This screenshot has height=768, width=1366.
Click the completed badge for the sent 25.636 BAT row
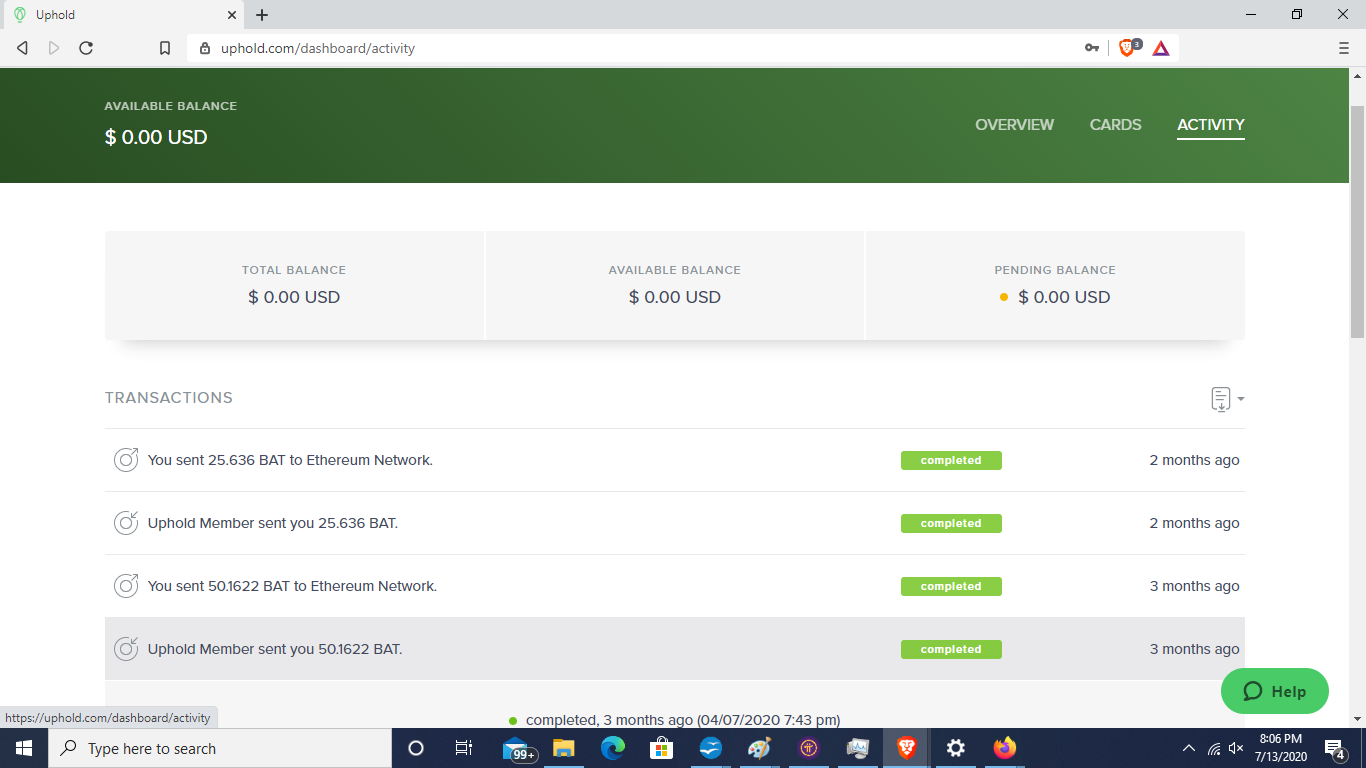click(x=951, y=460)
